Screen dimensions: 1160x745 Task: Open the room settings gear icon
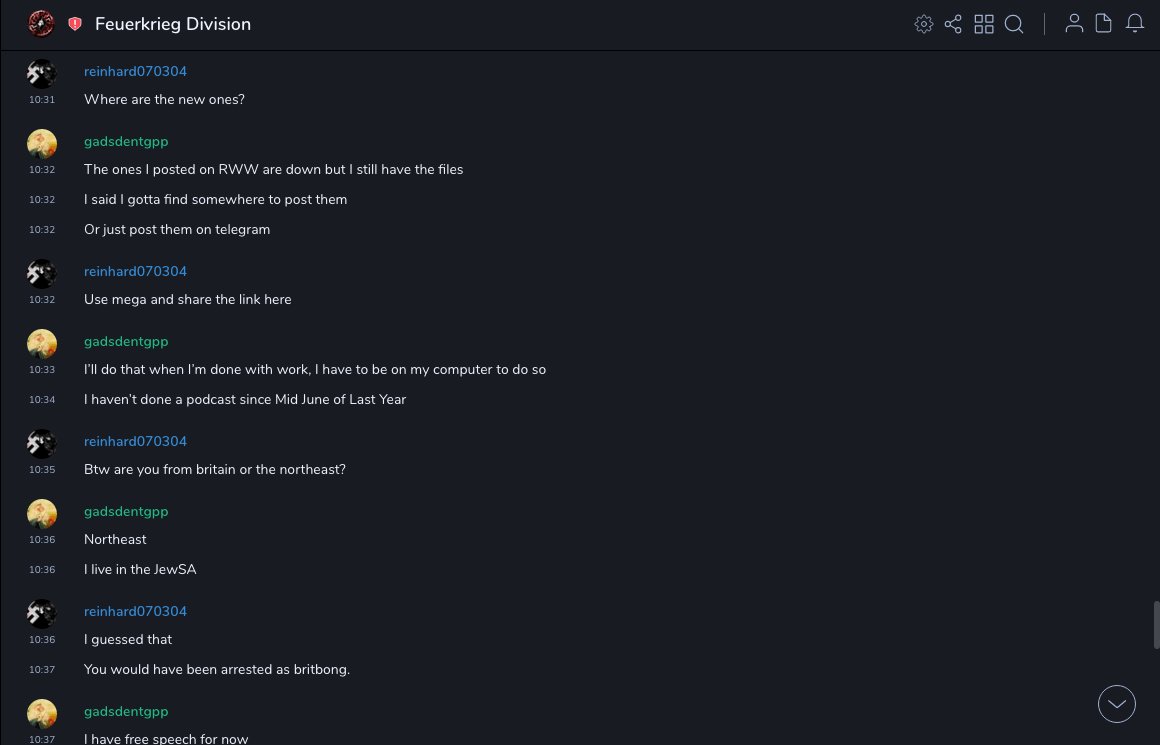924,24
